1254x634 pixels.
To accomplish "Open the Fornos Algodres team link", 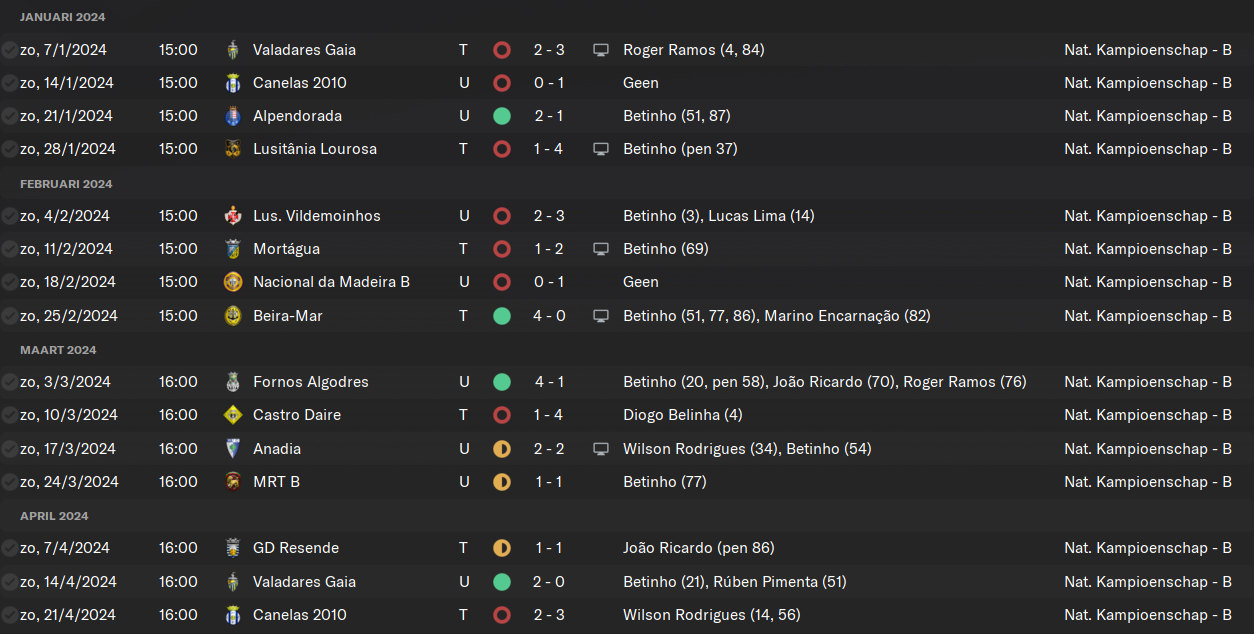I will (311, 382).
